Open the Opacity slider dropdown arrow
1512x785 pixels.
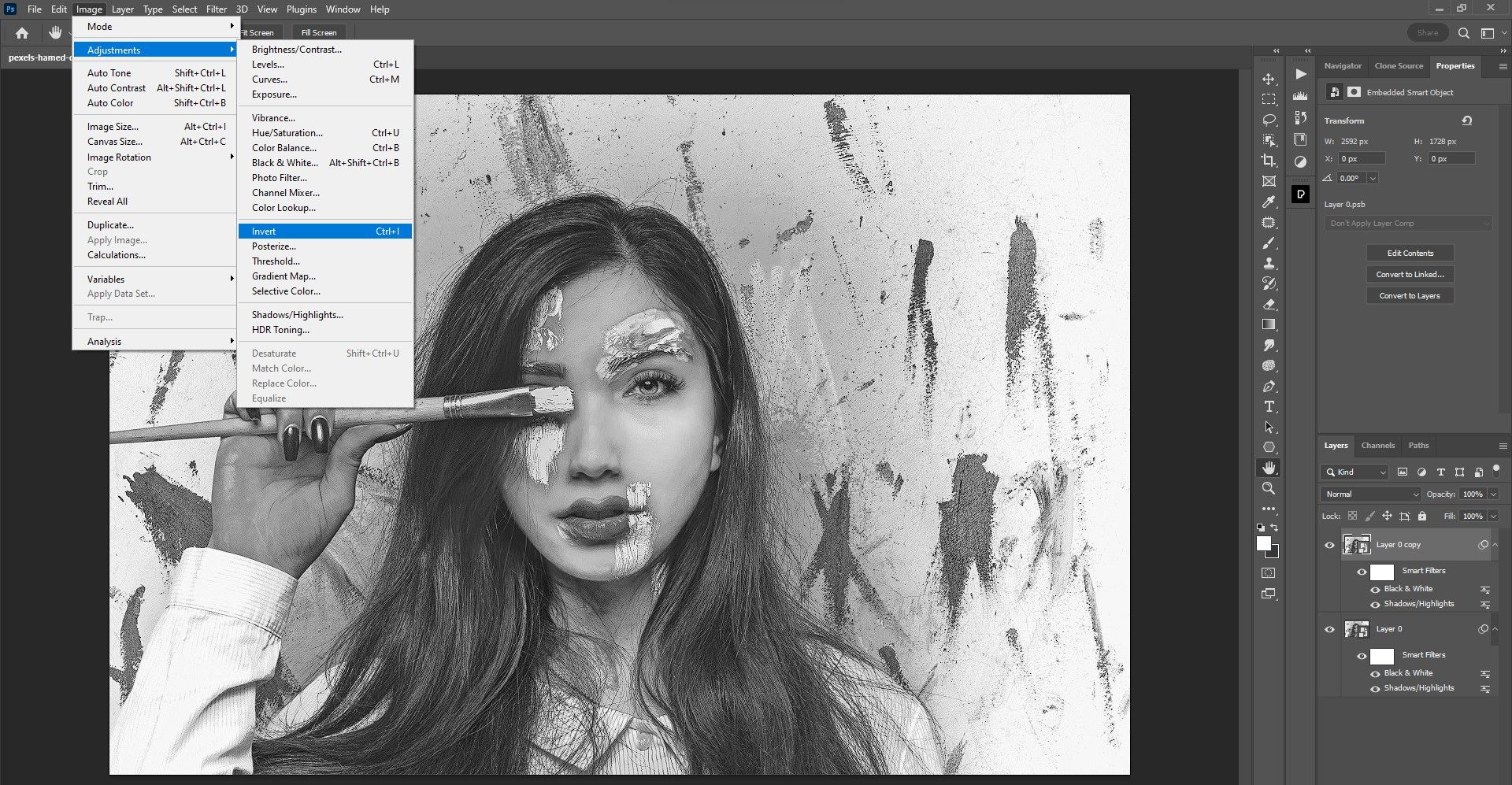(x=1493, y=494)
